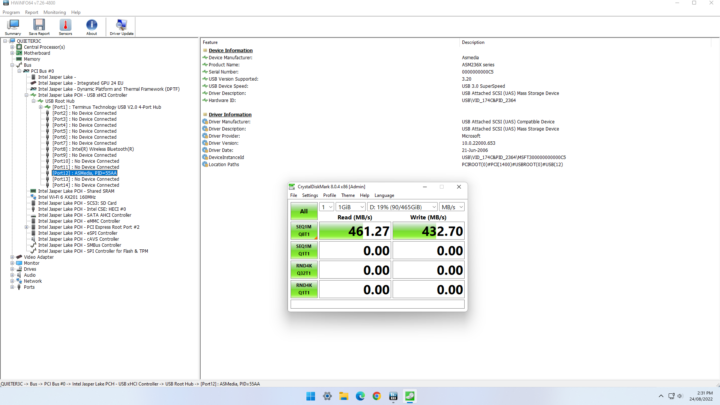
Task: Open File Explorer from the taskbar
Action: (343, 396)
